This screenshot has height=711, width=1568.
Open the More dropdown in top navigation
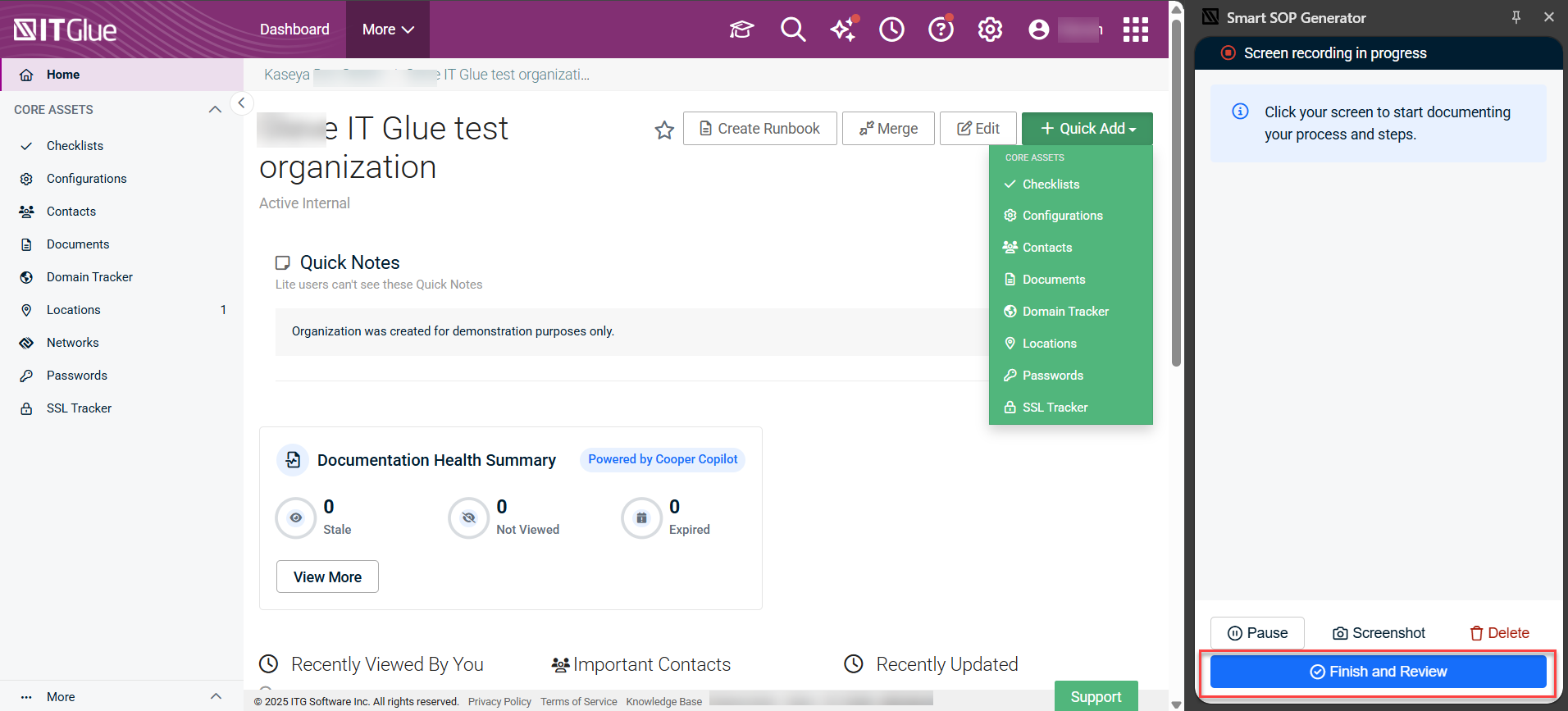pyautogui.click(x=388, y=30)
